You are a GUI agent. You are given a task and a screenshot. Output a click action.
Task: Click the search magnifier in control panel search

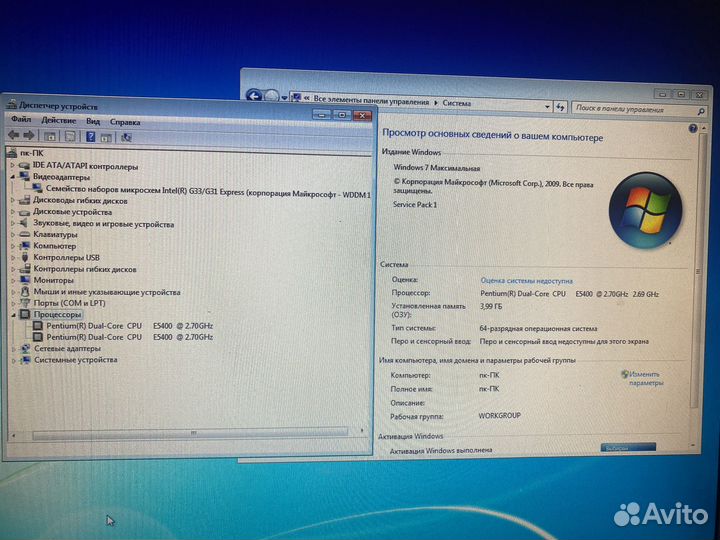(701, 111)
